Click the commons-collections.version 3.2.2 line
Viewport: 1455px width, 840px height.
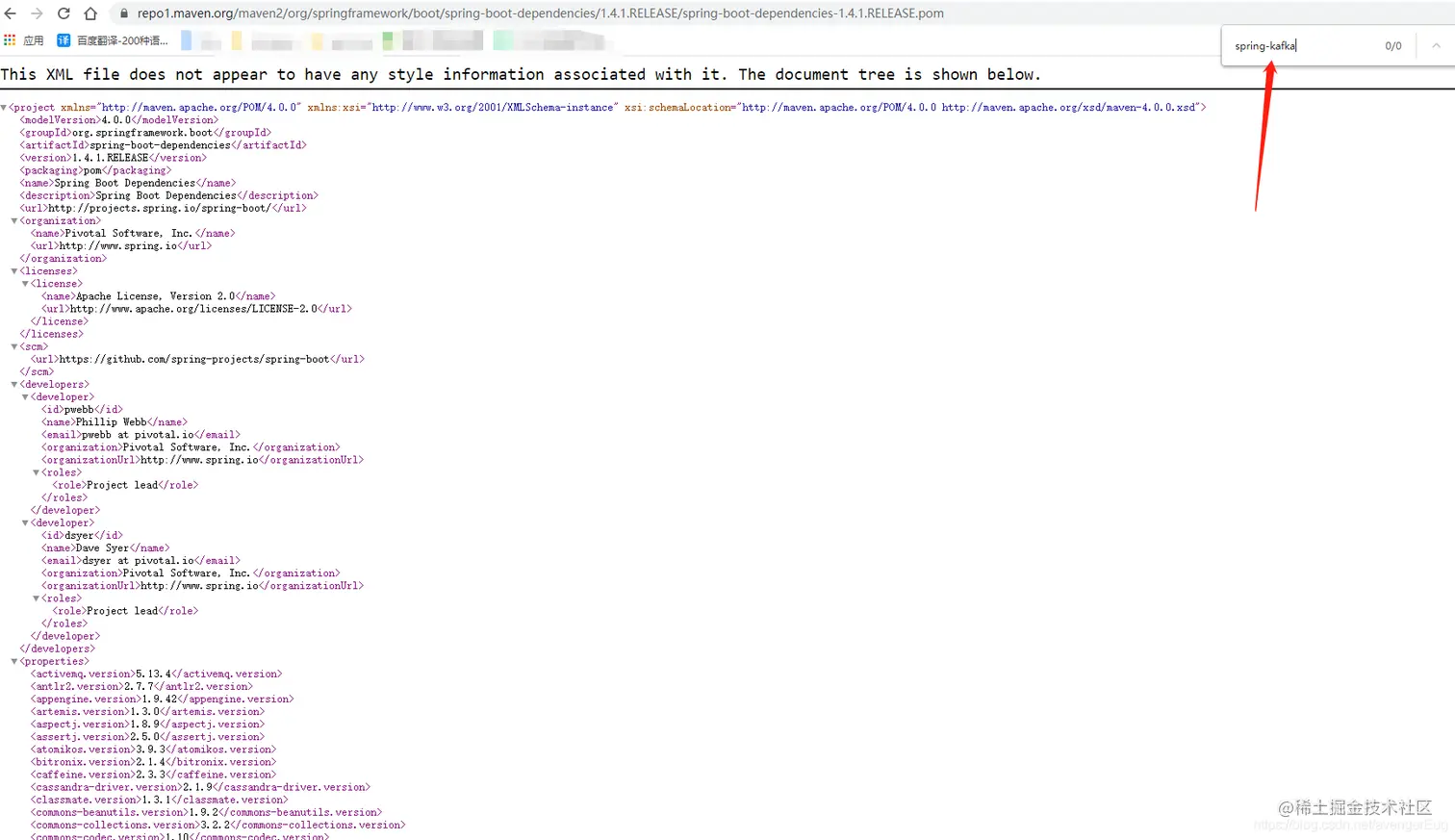click(x=217, y=824)
